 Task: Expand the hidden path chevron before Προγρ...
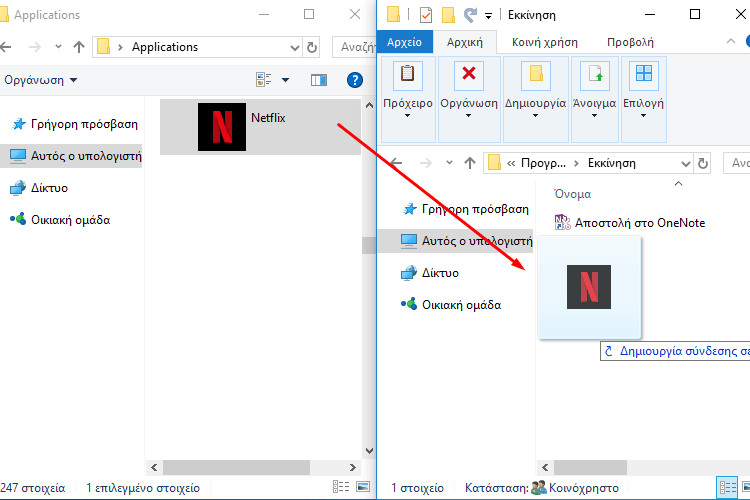click(x=511, y=163)
